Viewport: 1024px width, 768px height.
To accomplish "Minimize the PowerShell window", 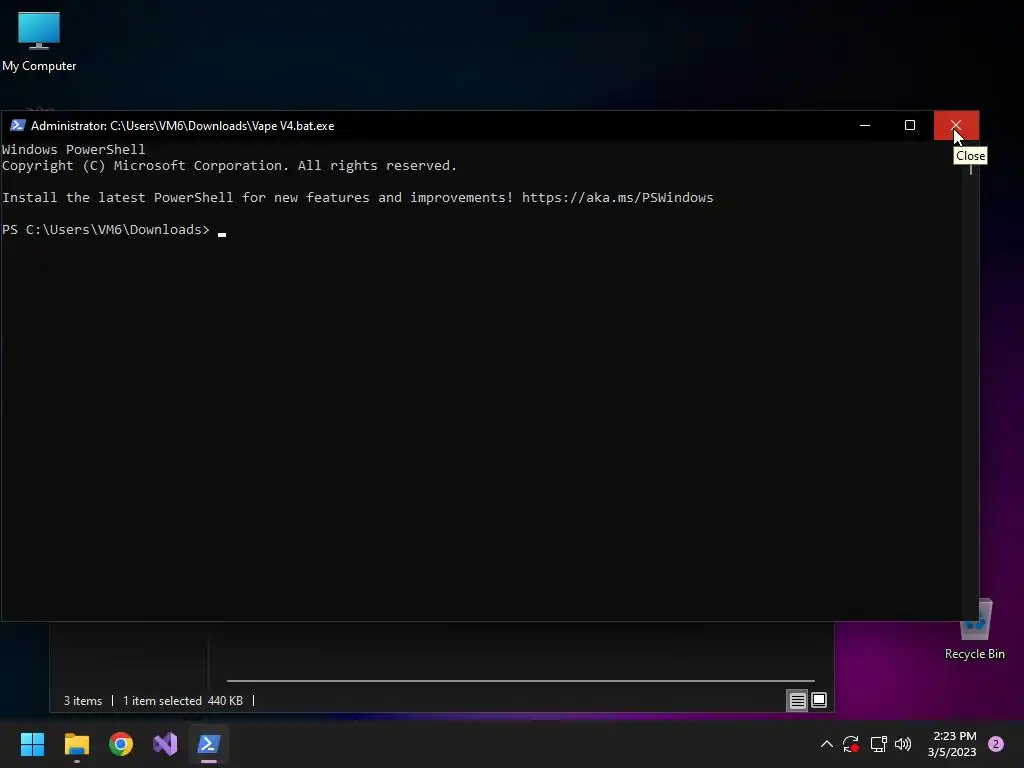I will click(865, 125).
